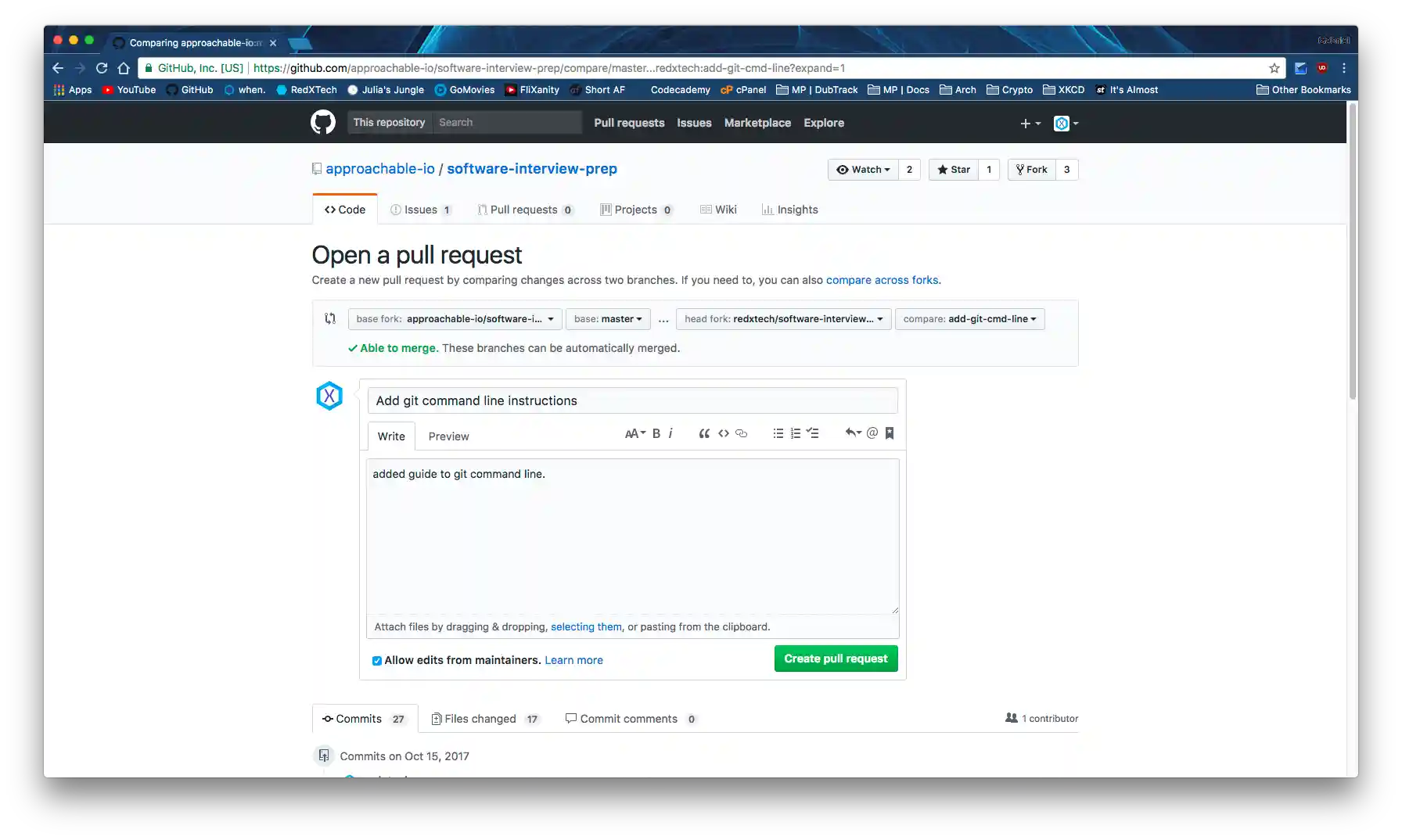The width and height of the screenshot is (1402, 840).
Task: Open Chrome three-dot menu
Action: pos(1344,68)
